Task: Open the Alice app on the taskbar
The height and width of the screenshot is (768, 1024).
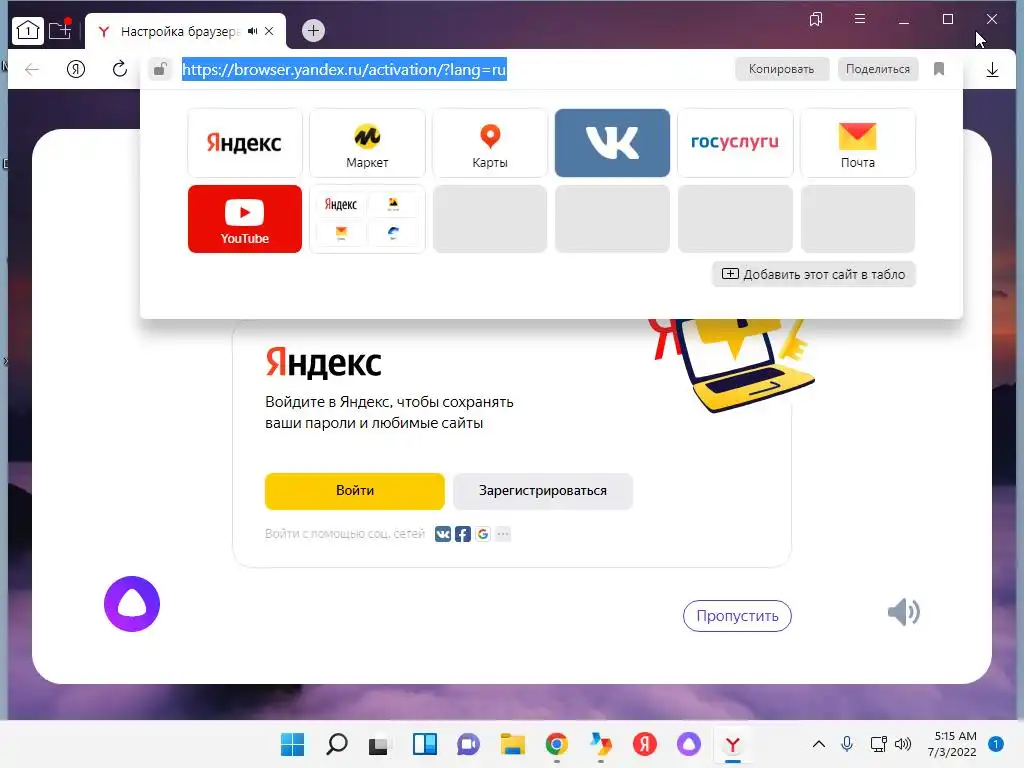Action: [688, 744]
